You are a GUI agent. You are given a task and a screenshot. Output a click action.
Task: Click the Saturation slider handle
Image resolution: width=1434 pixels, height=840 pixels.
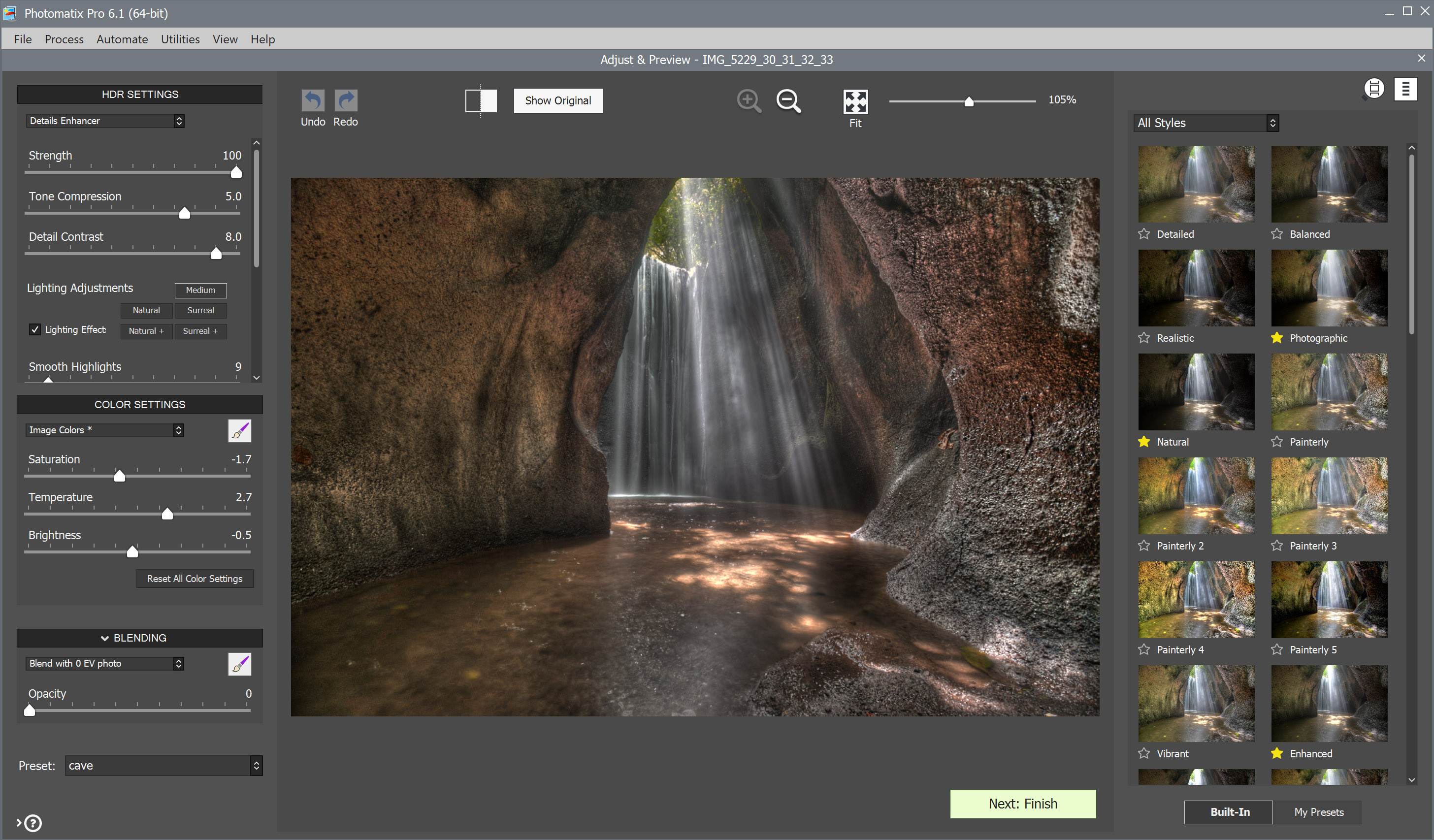[120, 476]
